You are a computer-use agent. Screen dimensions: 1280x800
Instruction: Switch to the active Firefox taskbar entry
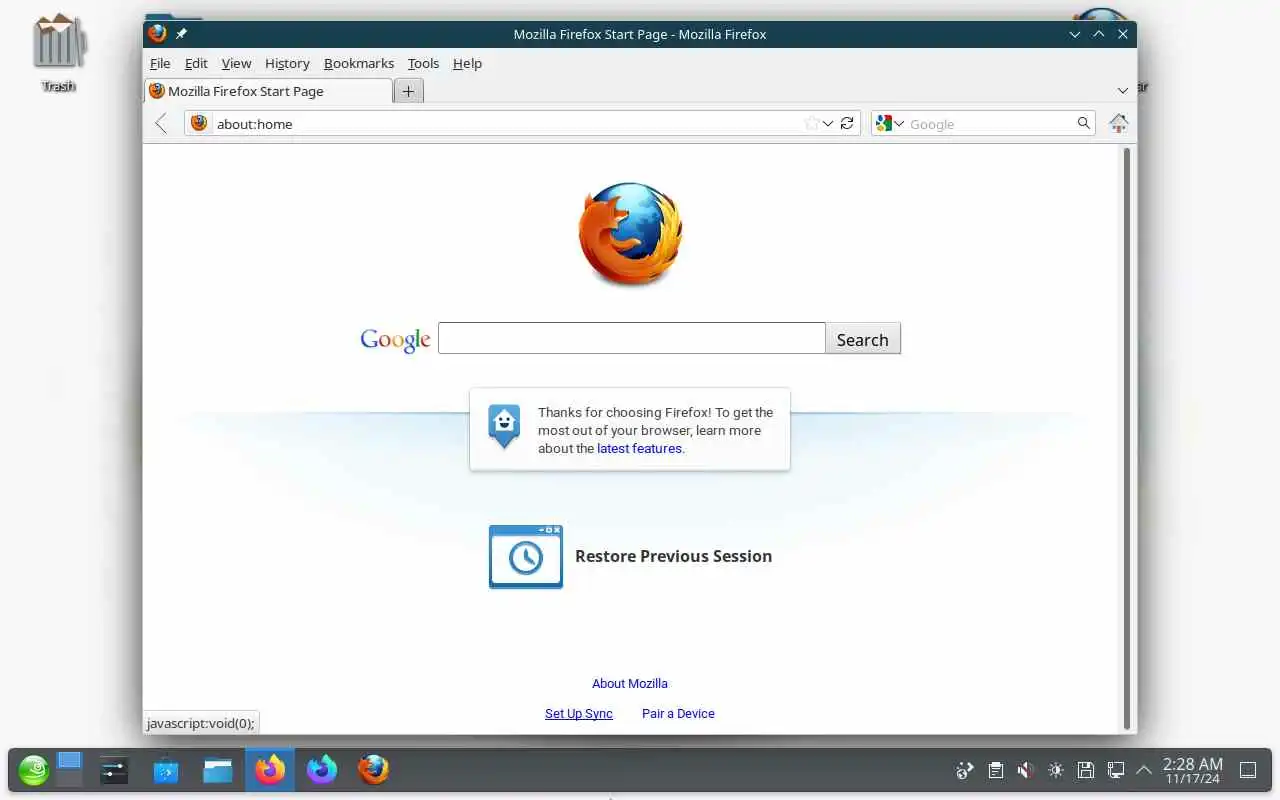pyautogui.click(x=270, y=769)
